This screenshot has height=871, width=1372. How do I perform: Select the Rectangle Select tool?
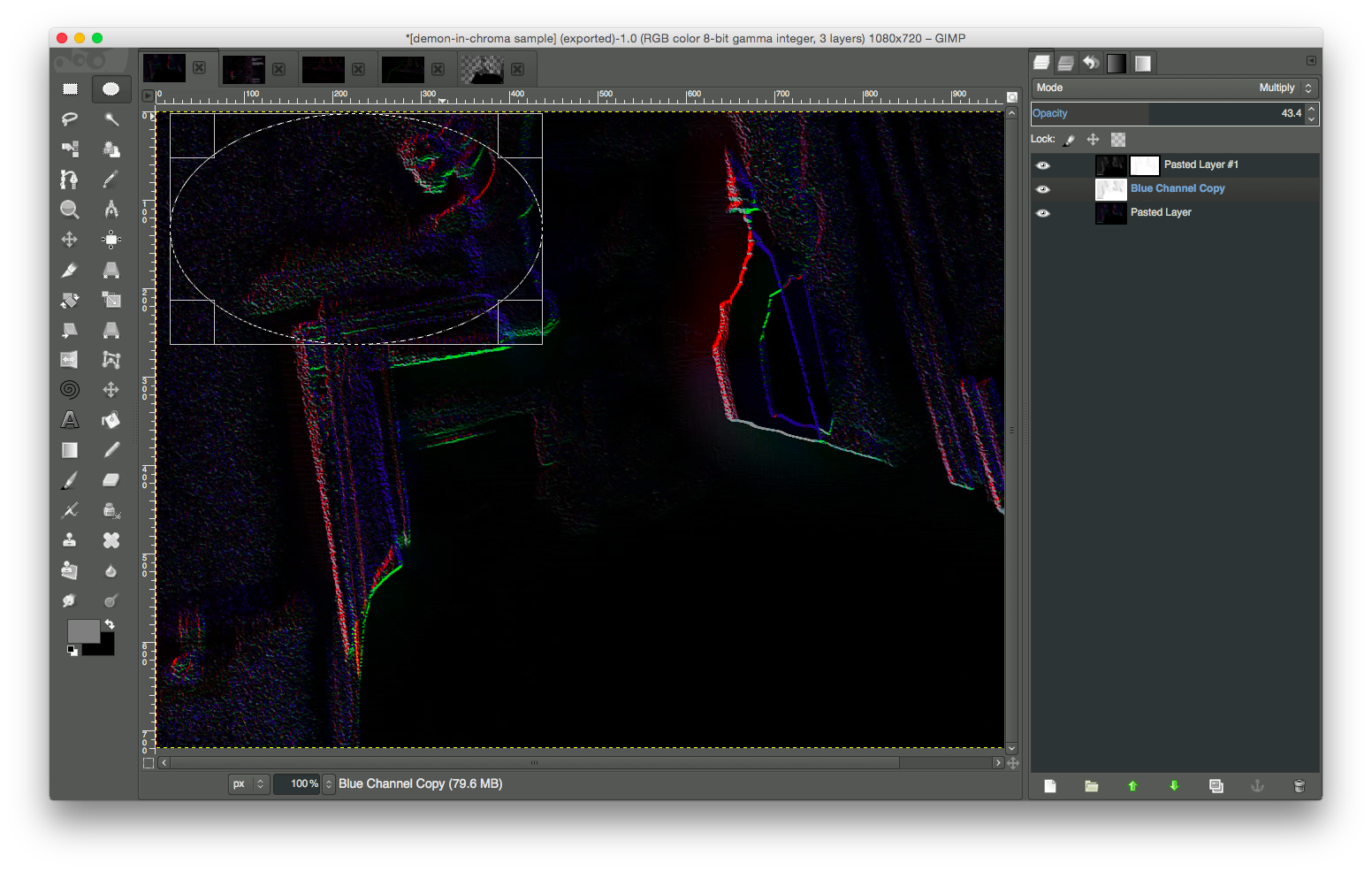[70, 88]
